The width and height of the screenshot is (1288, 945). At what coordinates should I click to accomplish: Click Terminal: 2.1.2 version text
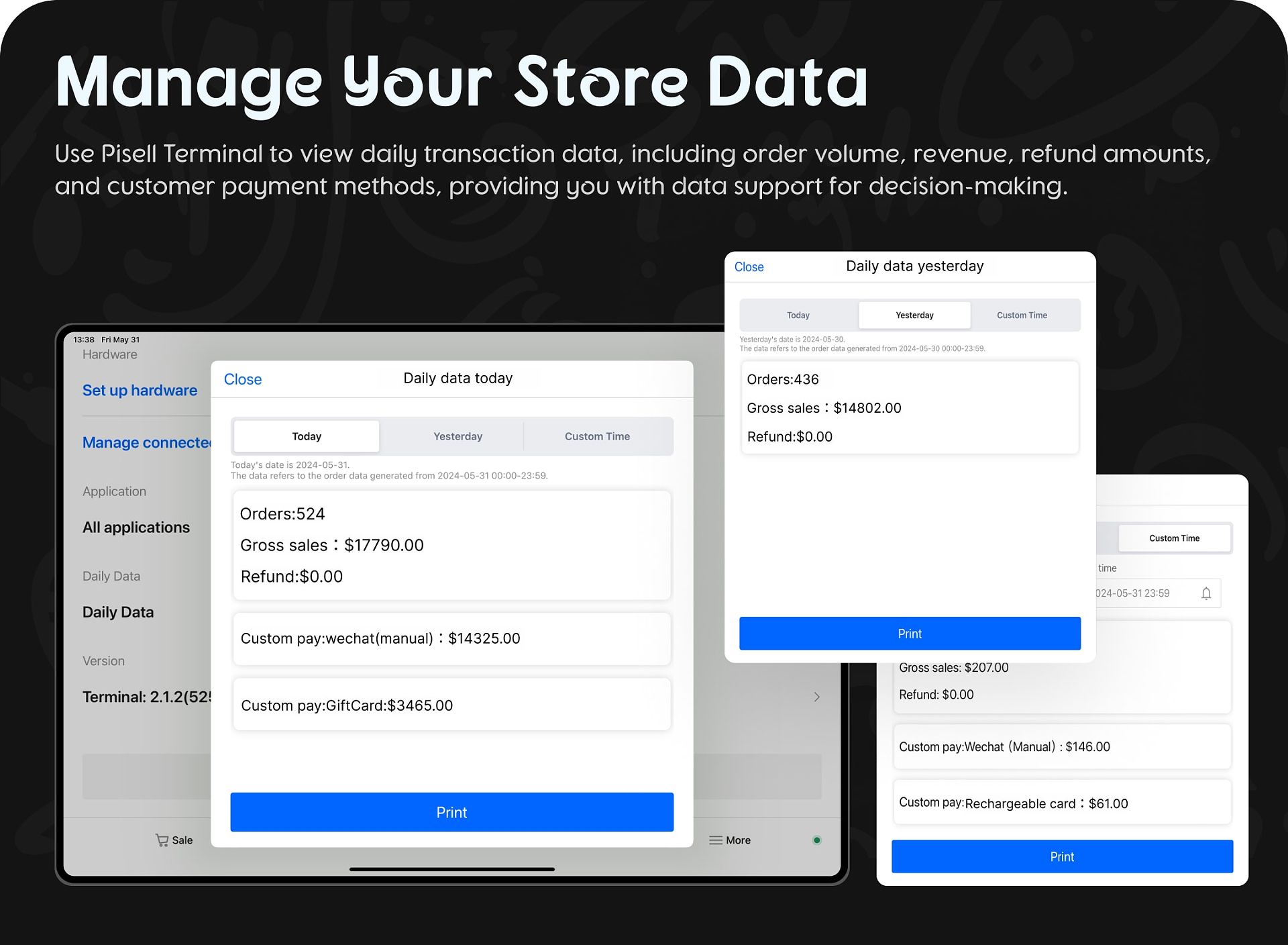147,697
